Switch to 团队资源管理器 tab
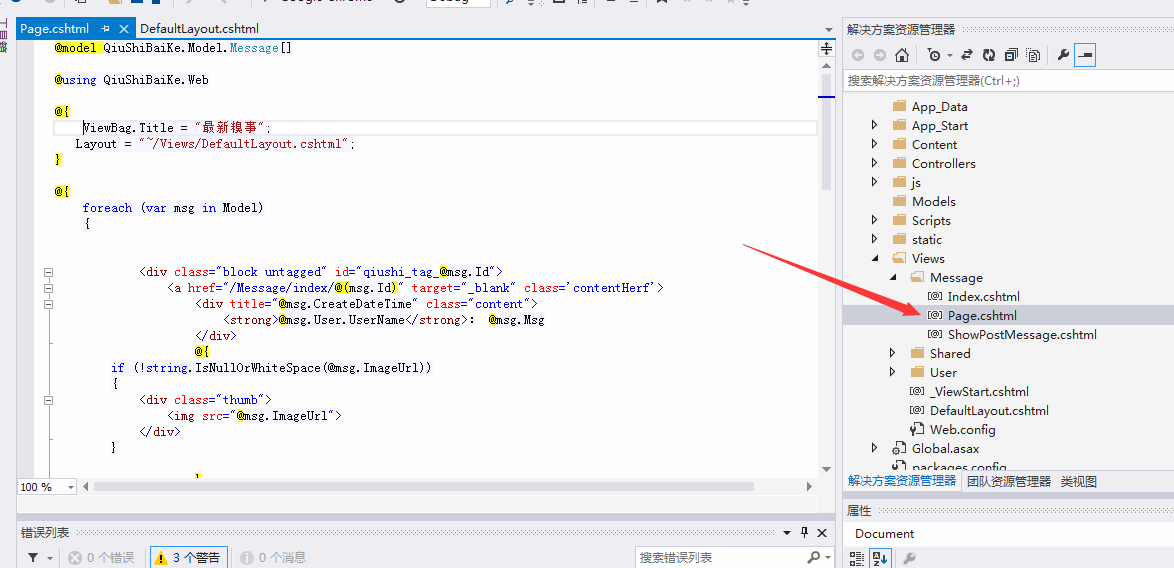The image size is (1174, 568). click(x=1009, y=482)
